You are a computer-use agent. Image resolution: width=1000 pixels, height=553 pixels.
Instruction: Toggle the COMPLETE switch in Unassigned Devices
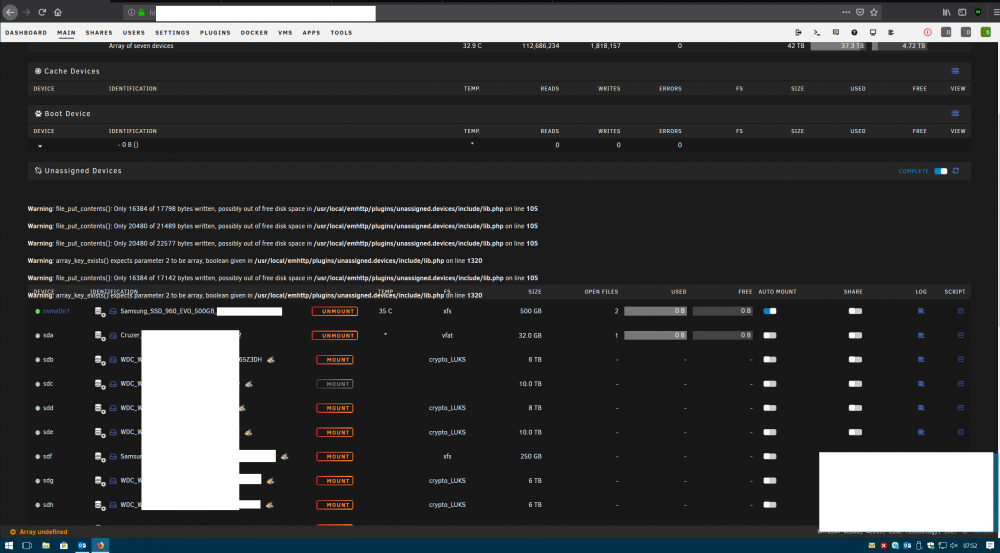pyautogui.click(x=941, y=171)
